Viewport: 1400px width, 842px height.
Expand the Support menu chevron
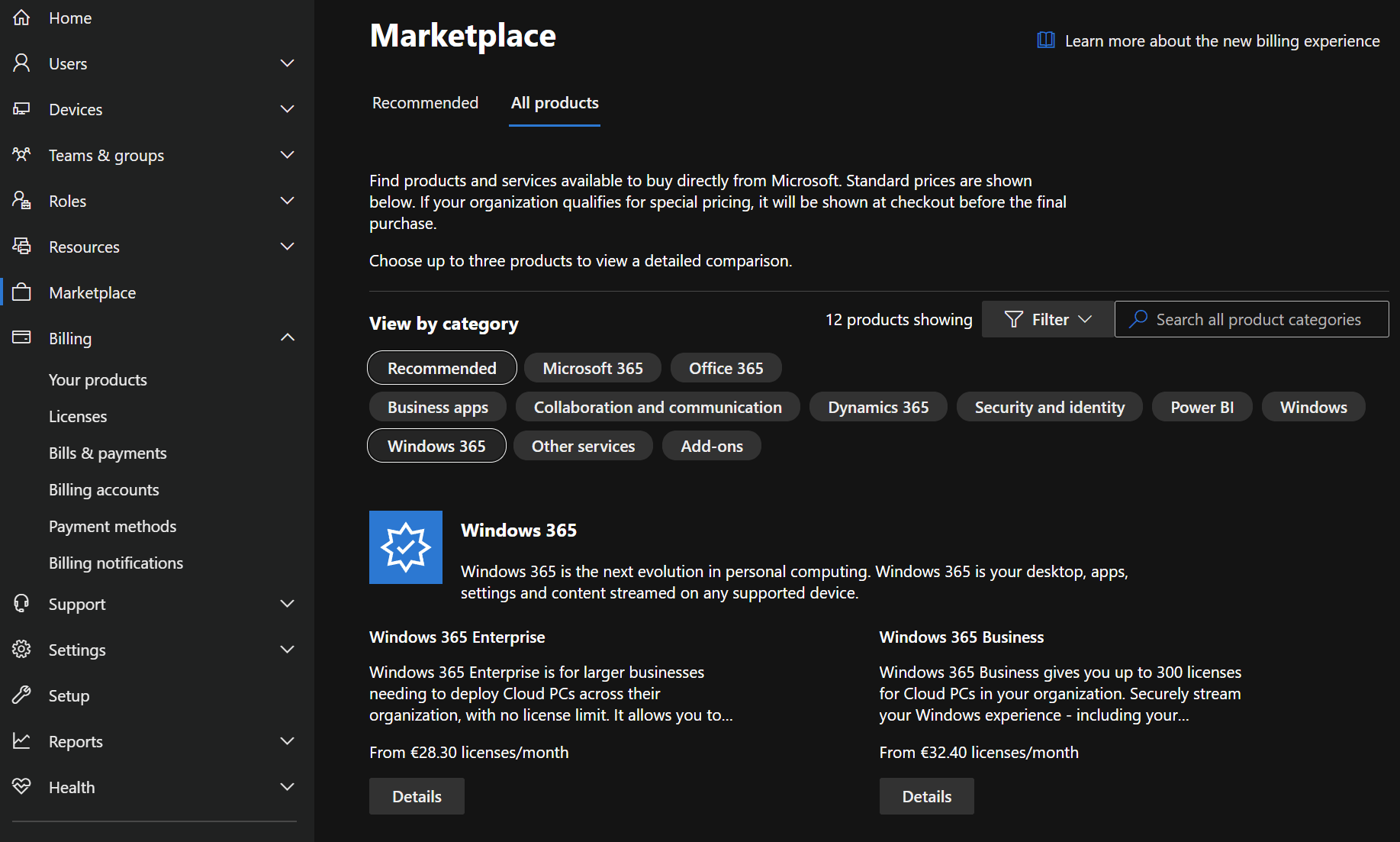pyautogui.click(x=288, y=604)
